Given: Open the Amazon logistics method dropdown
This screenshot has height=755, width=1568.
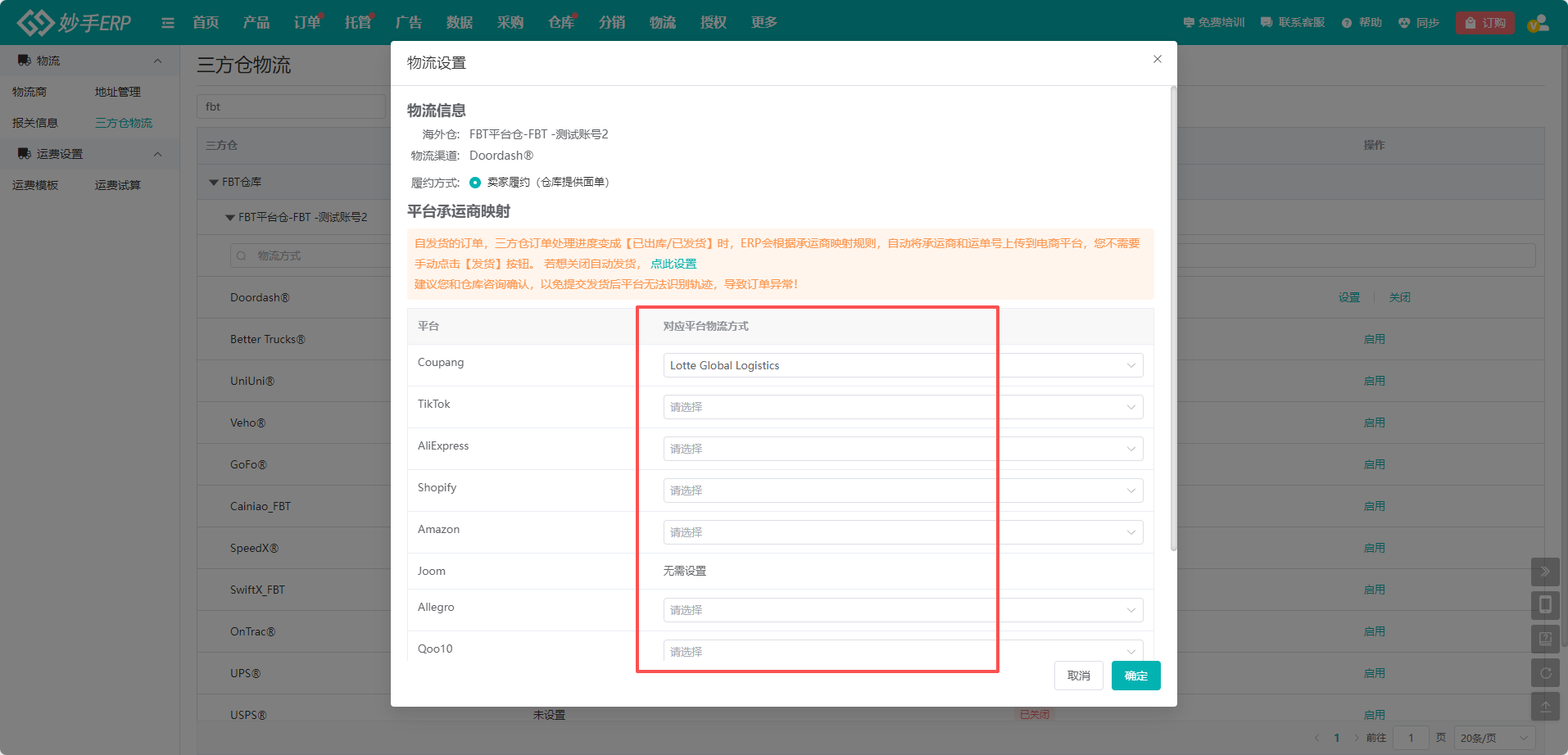Looking at the screenshot, I should pos(902,532).
